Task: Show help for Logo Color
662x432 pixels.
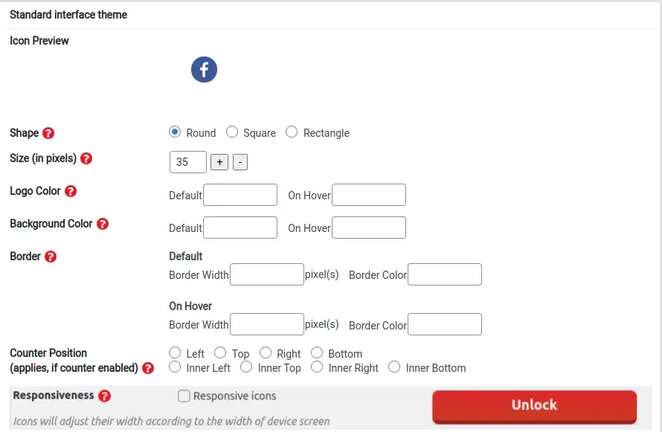Action: coord(71,191)
